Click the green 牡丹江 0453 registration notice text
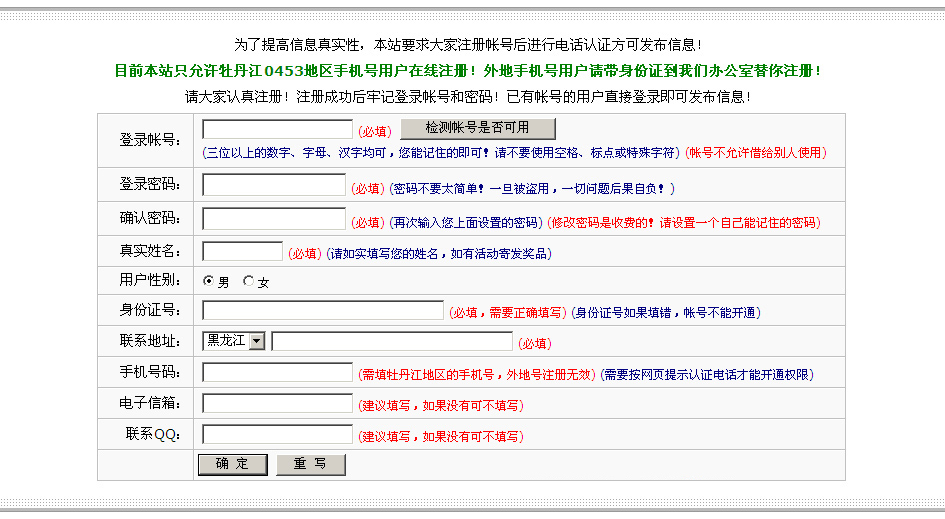The image size is (945, 519). (467, 71)
